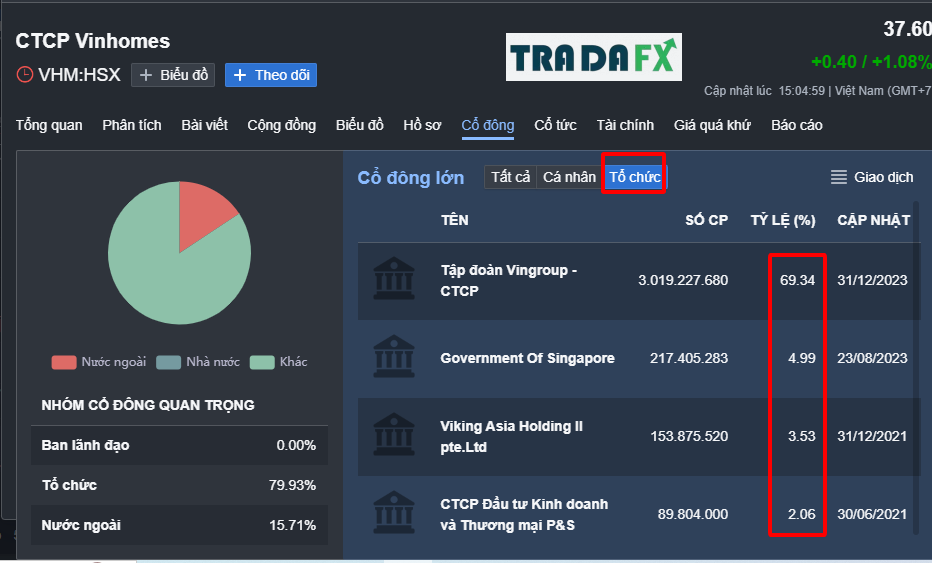Click institution icon for Government Of Singapore

click(x=394, y=356)
